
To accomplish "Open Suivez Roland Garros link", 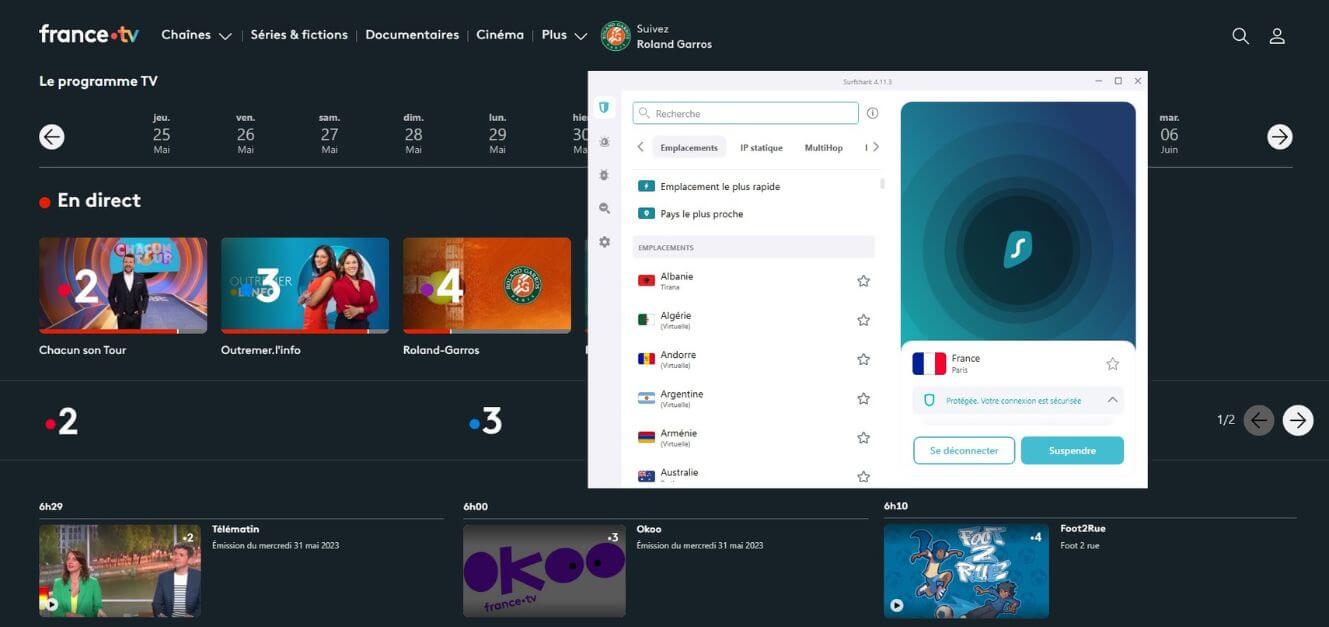I will (657, 36).
